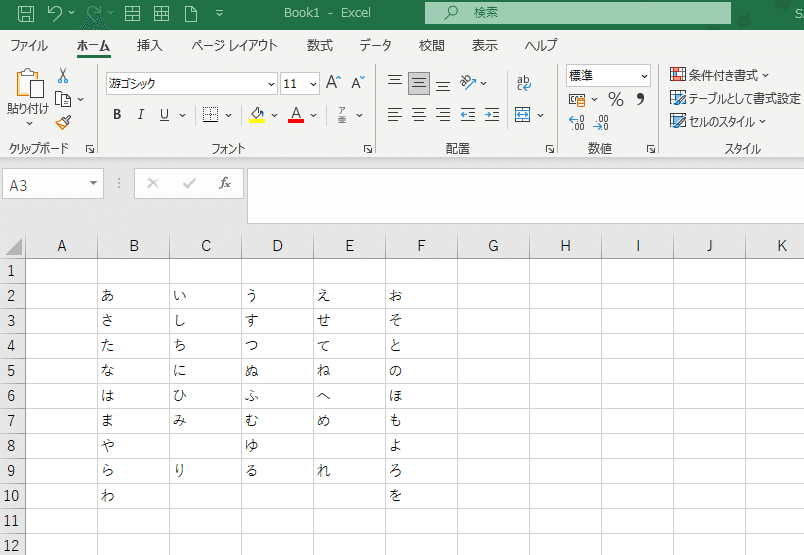Open Quick Access Toolbar customize arrow
The height and width of the screenshot is (555, 804).
point(219,13)
